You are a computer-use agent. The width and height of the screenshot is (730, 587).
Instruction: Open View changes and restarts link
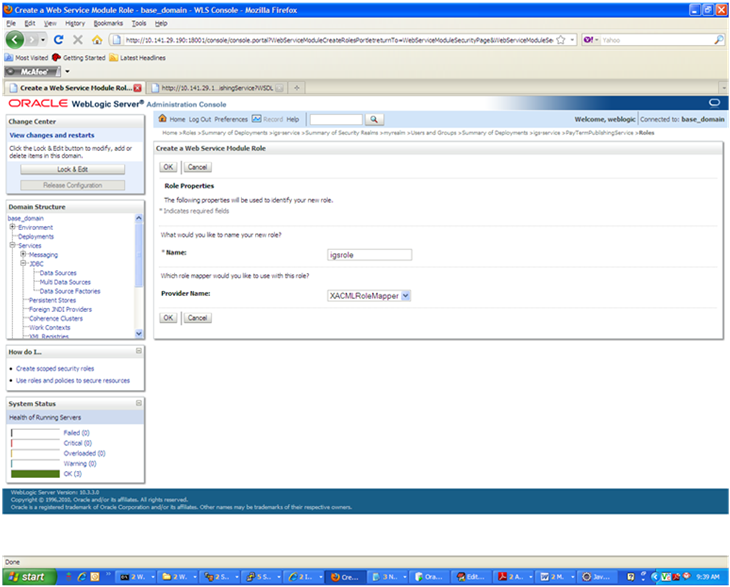52,135
